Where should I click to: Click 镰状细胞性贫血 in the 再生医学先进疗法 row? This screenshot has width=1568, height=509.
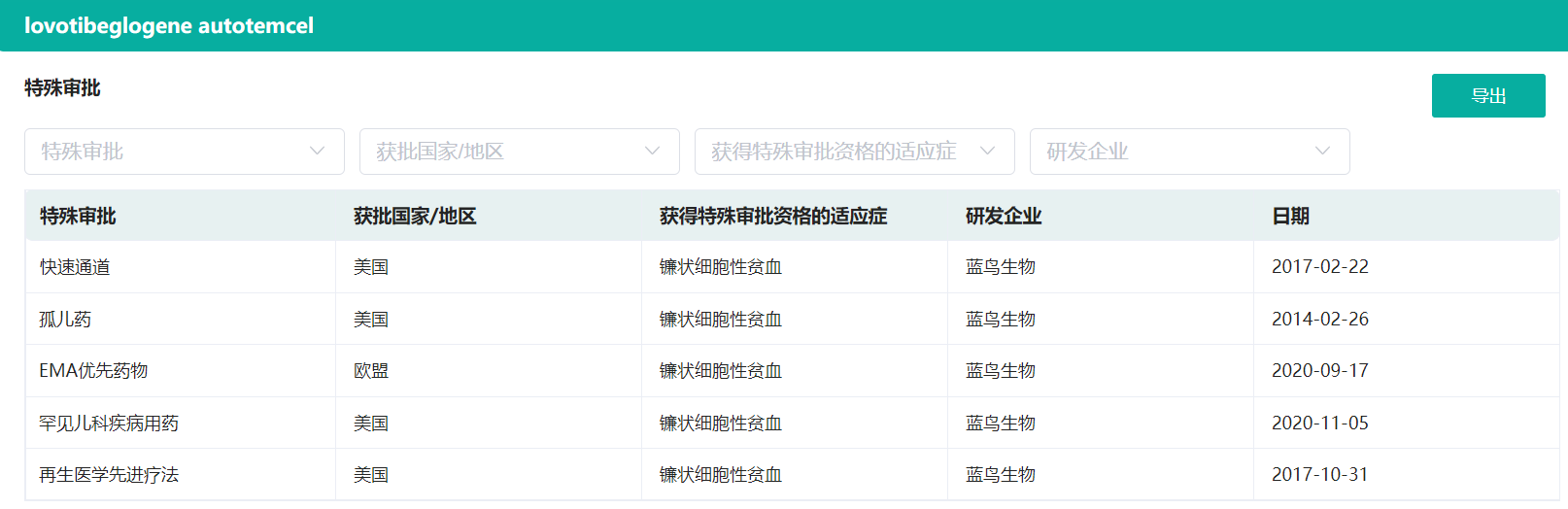(x=721, y=474)
